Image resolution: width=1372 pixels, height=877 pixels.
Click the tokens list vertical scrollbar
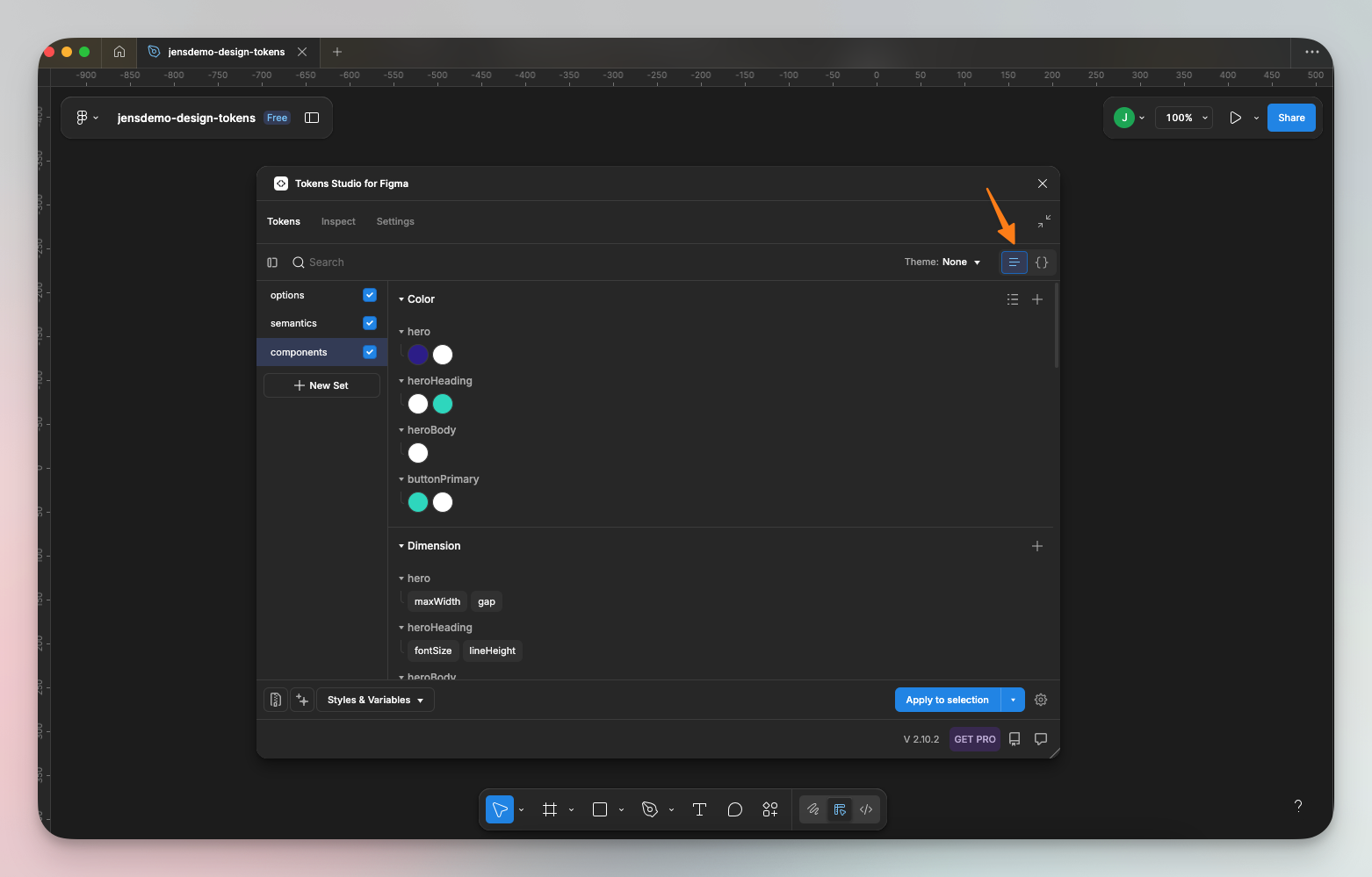[x=1057, y=326]
